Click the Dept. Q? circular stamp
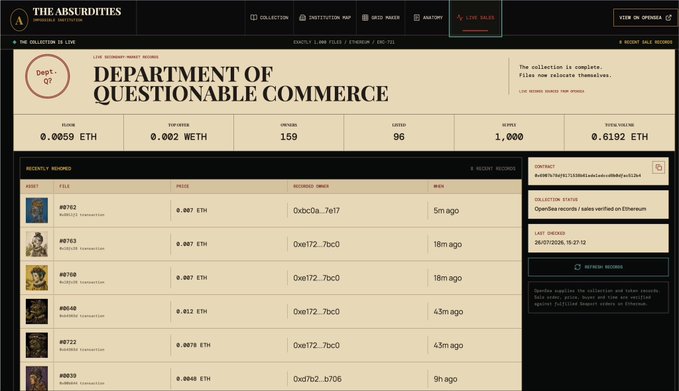679x391 pixels. 48,76
